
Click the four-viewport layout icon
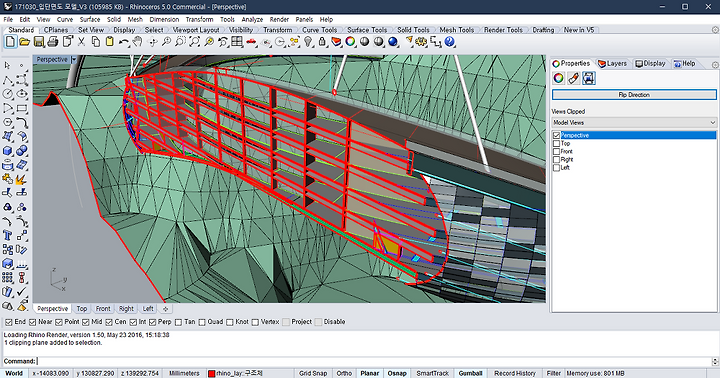click(237, 42)
